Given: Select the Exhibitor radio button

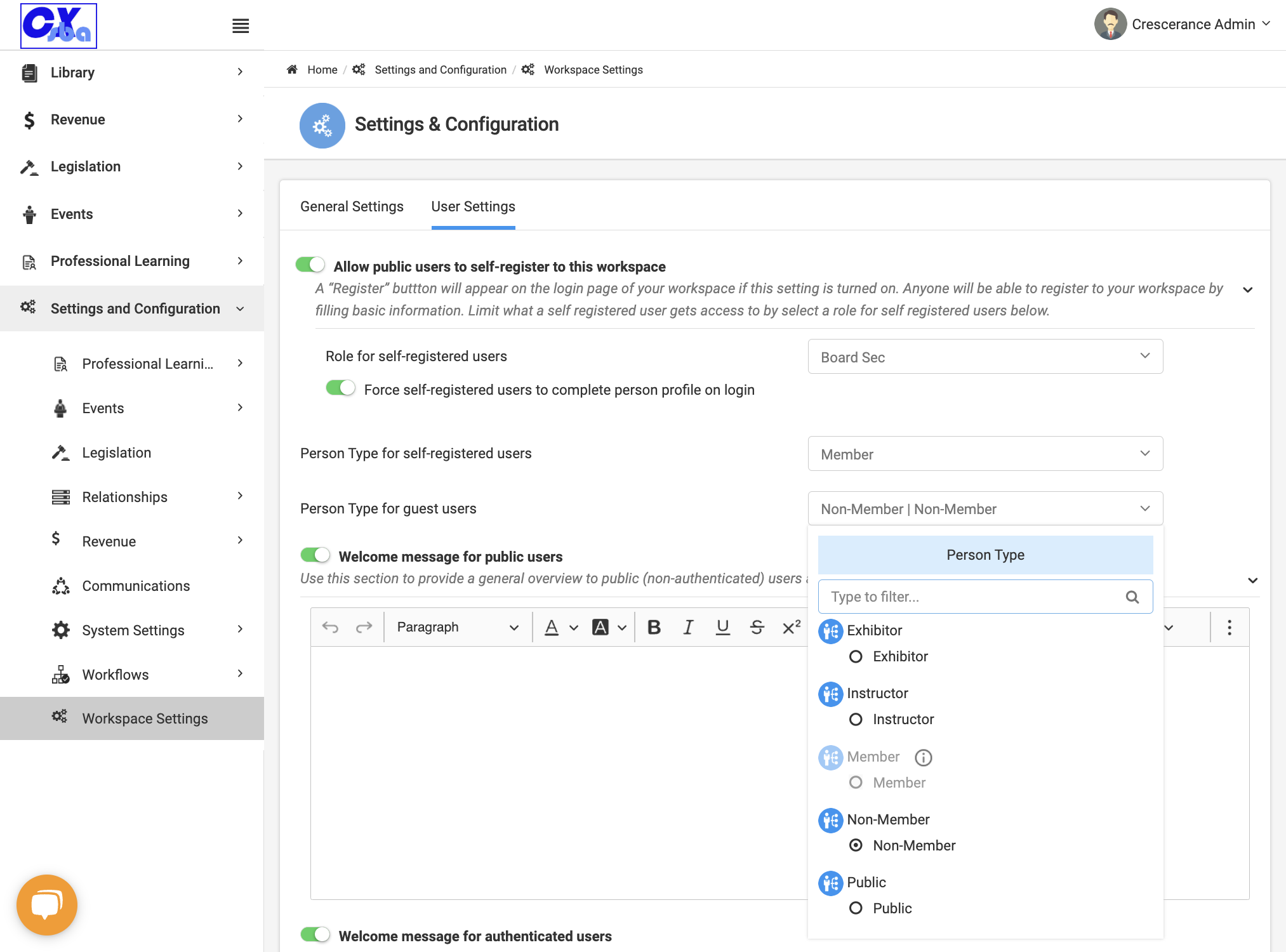Looking at the screenshot, I should coord(856,656).
